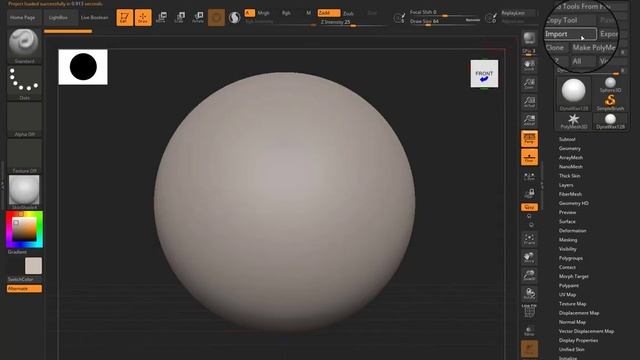Screen dimensions: 640x360
Task: Expand the Display Properties section
Action: (578, 340)
